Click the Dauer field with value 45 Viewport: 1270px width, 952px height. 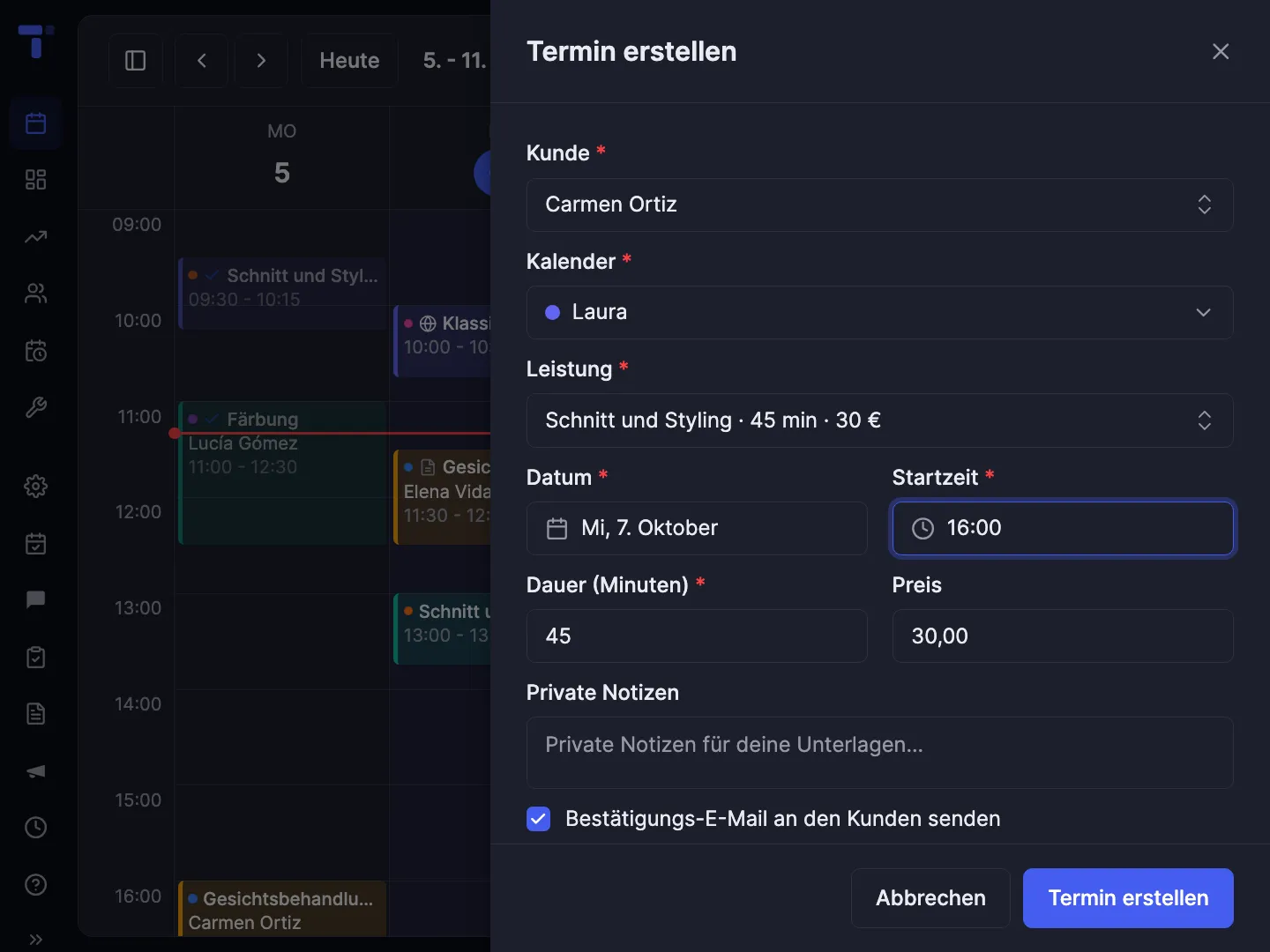click(697, 636)
